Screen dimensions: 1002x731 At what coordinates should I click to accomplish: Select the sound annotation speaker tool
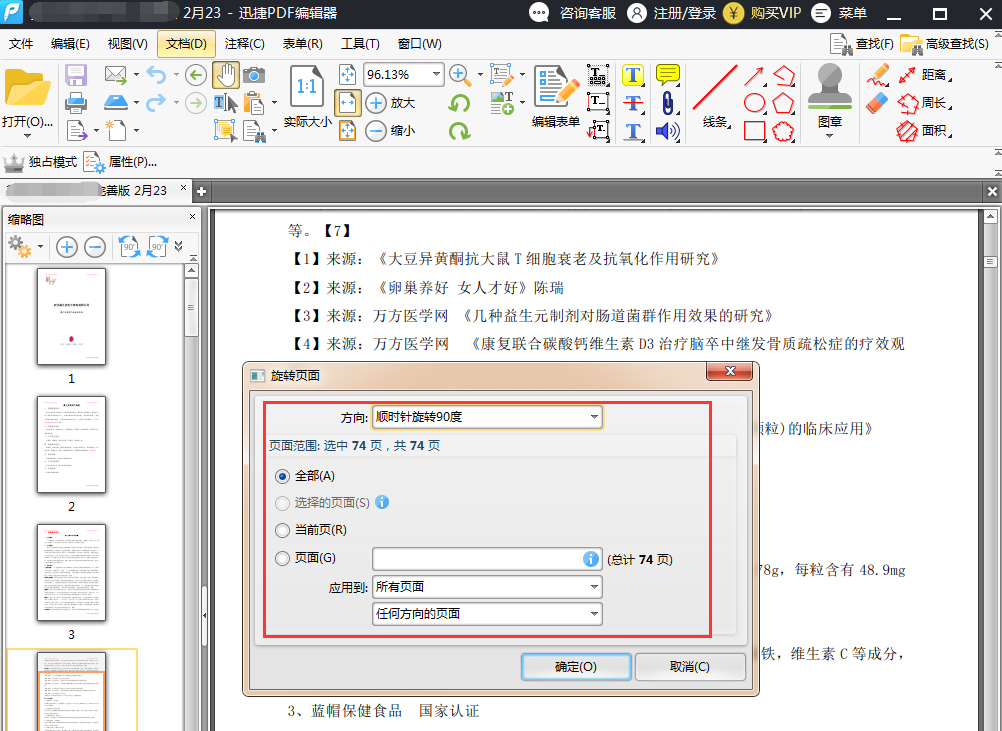click(668, 131)
